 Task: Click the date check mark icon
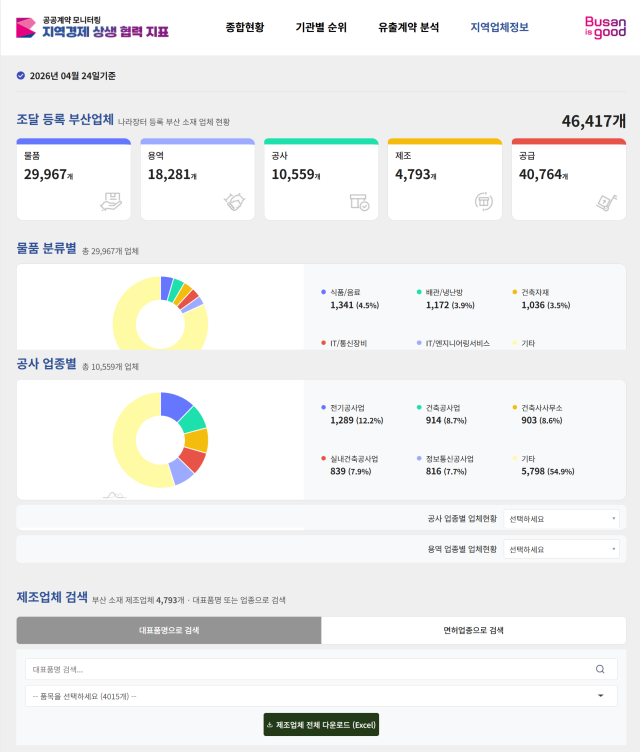(x=21, y=75)
